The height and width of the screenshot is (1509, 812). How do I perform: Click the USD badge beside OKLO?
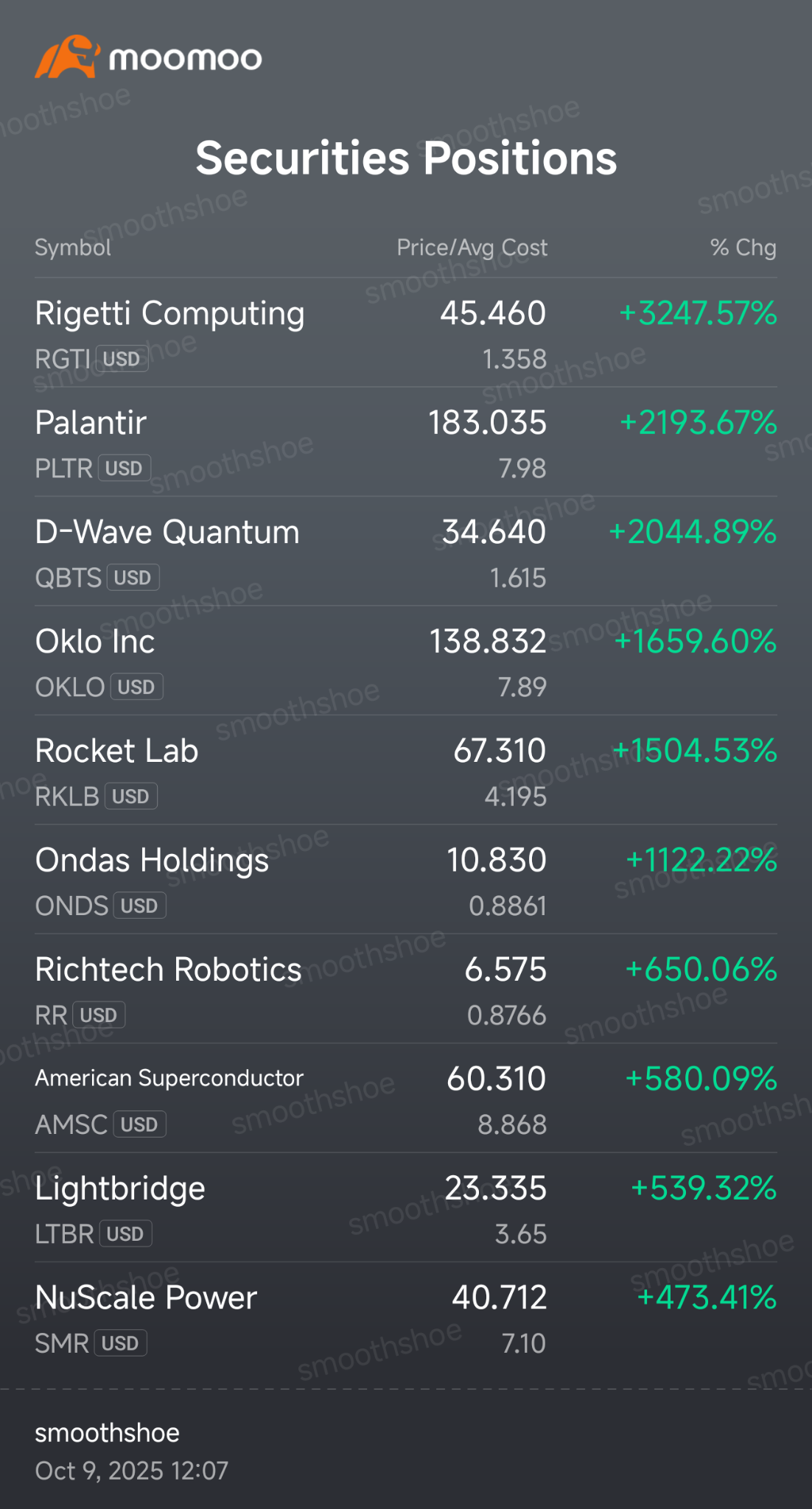136,687
